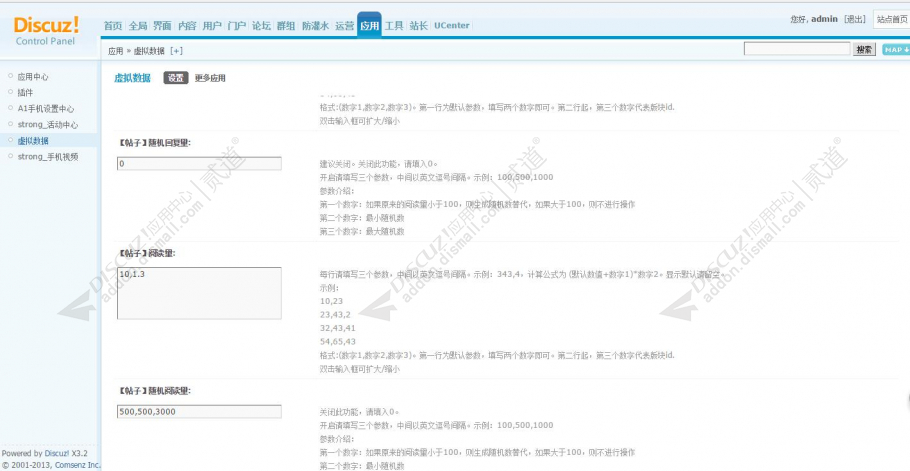Open the 群组 menu tab
The height and width of the screenshot is (471, 910).
click(286, 26)
